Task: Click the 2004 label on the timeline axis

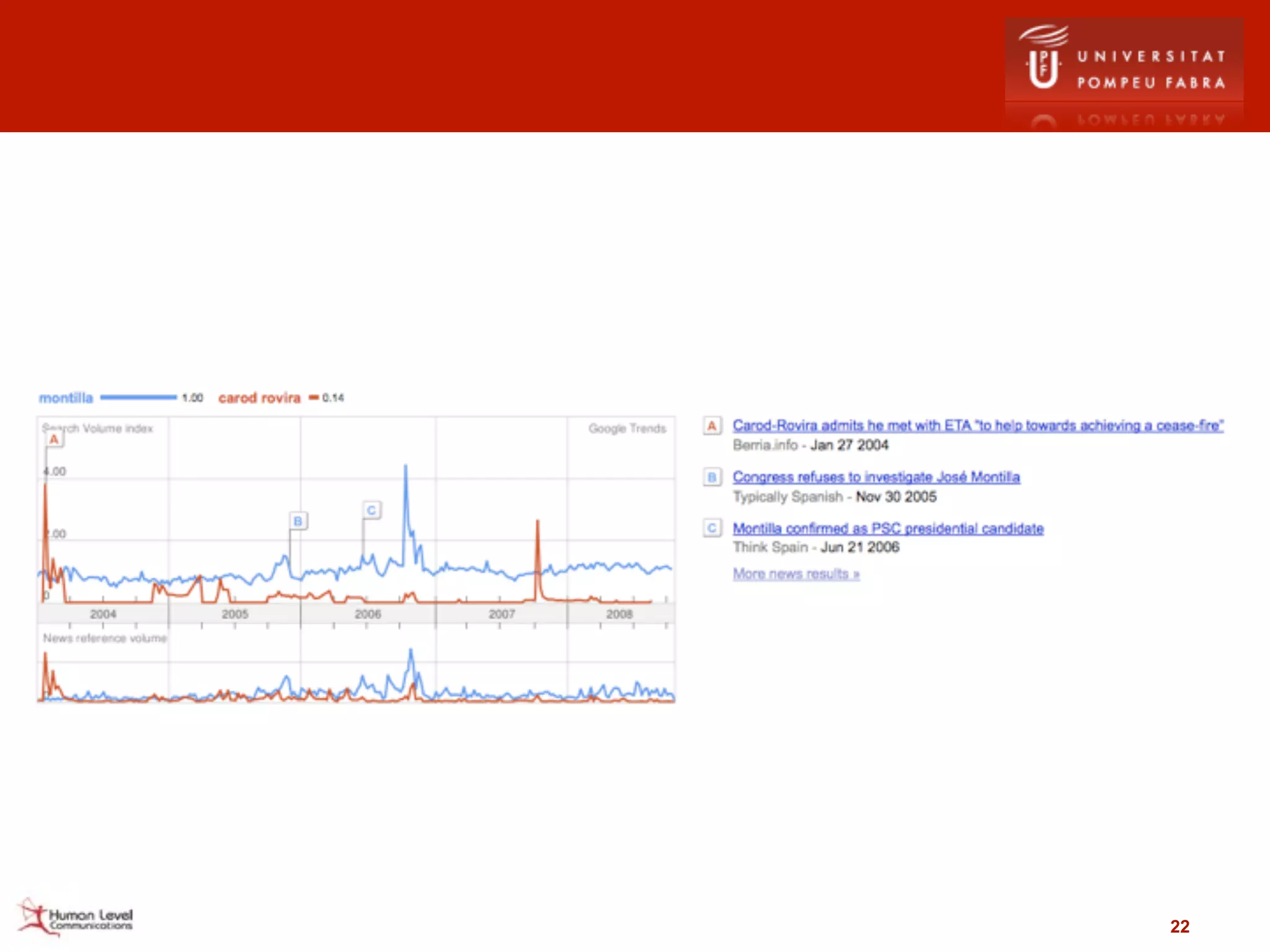Action: tap(103, 614)
